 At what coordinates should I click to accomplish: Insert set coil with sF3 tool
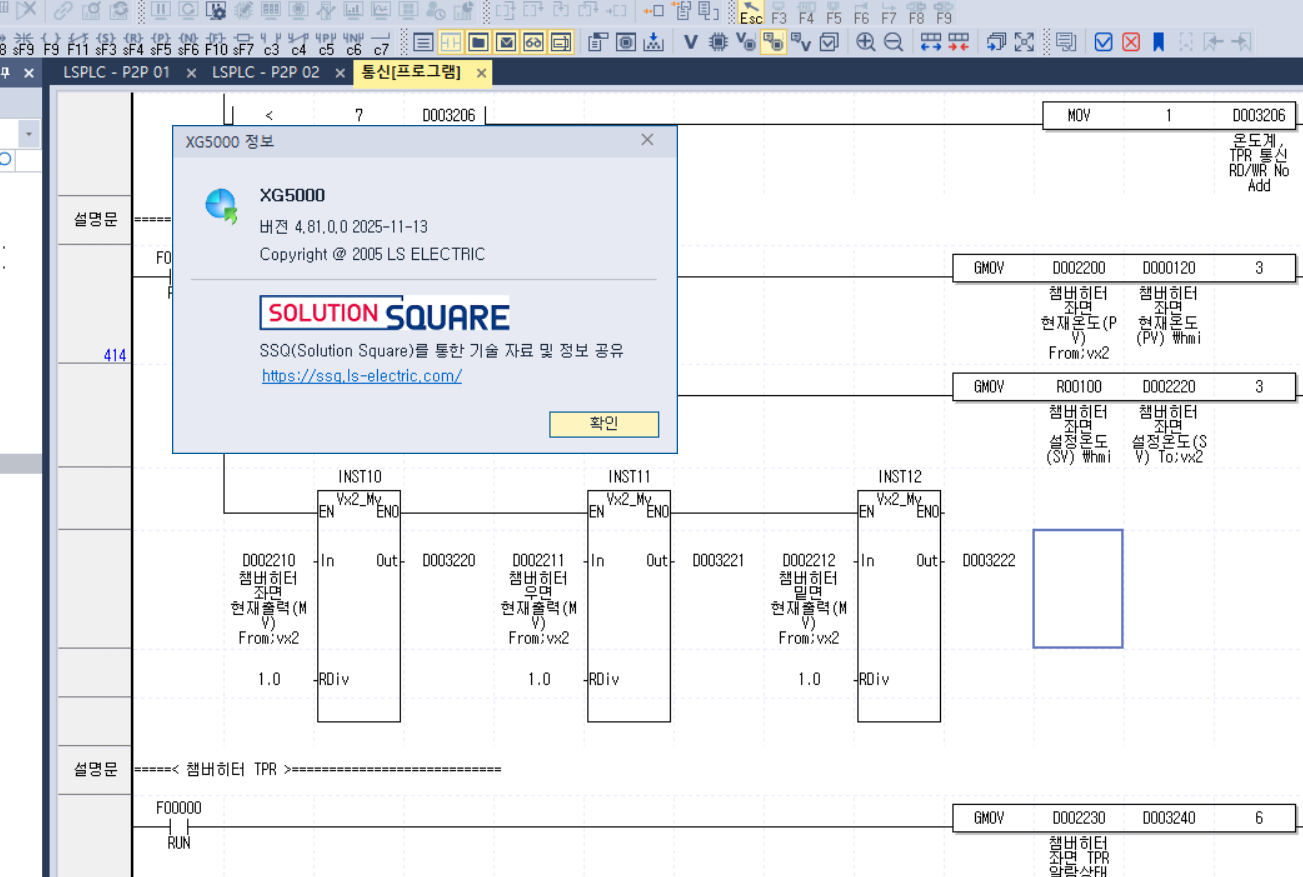point(106,42)
